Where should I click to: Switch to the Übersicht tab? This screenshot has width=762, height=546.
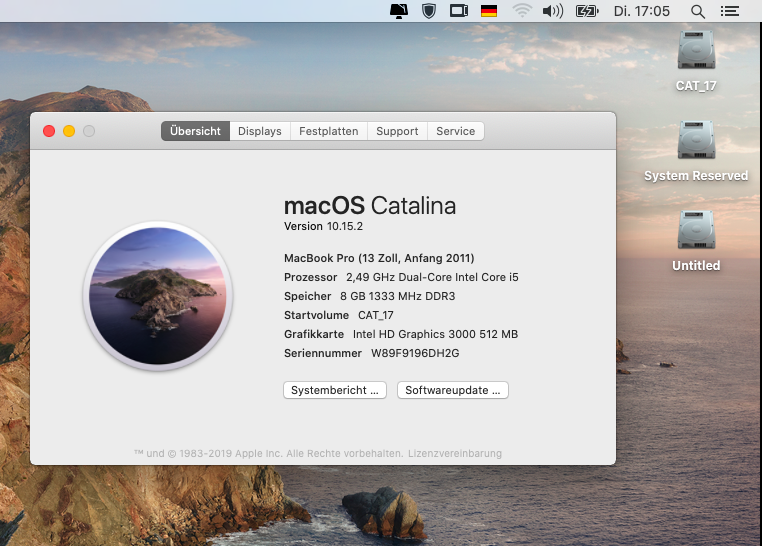coord(195,131)
